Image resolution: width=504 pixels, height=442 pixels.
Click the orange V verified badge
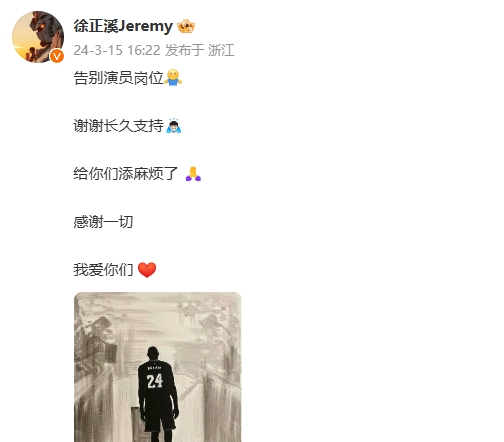point(57,56)
